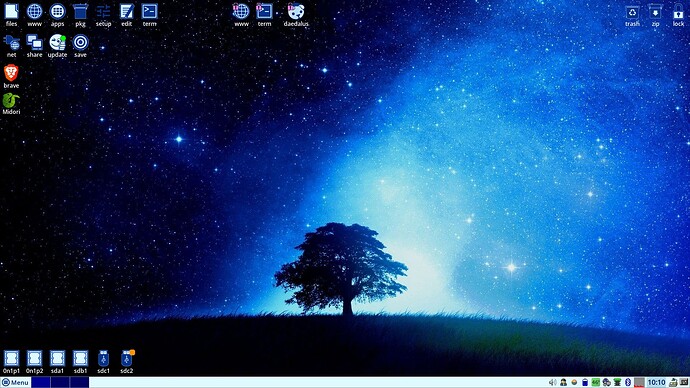690x388 pixels.
Task: Click the green network tray icon
Action: (x=617, y=382)
